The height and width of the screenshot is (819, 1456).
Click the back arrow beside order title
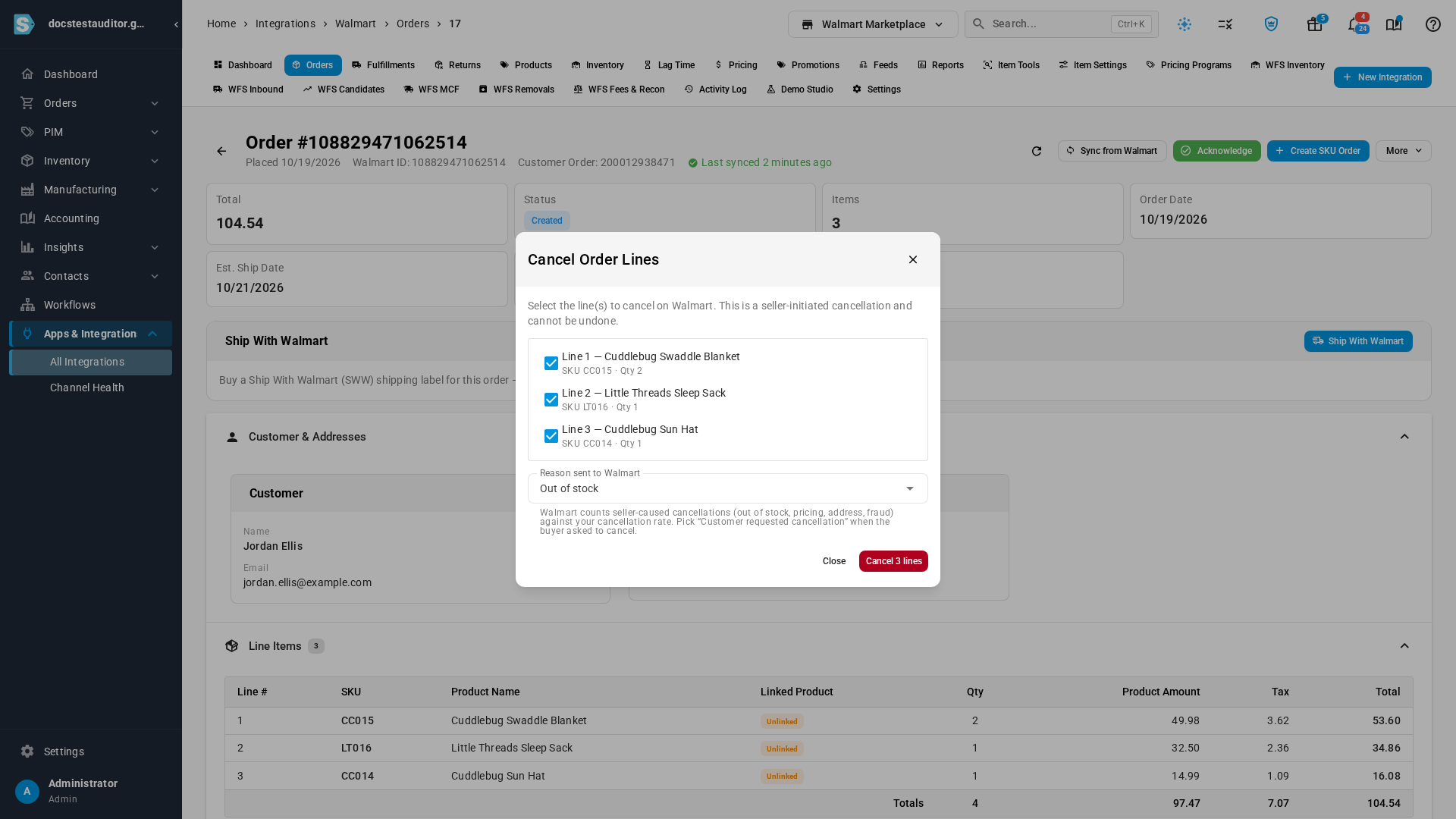(221, 151)
